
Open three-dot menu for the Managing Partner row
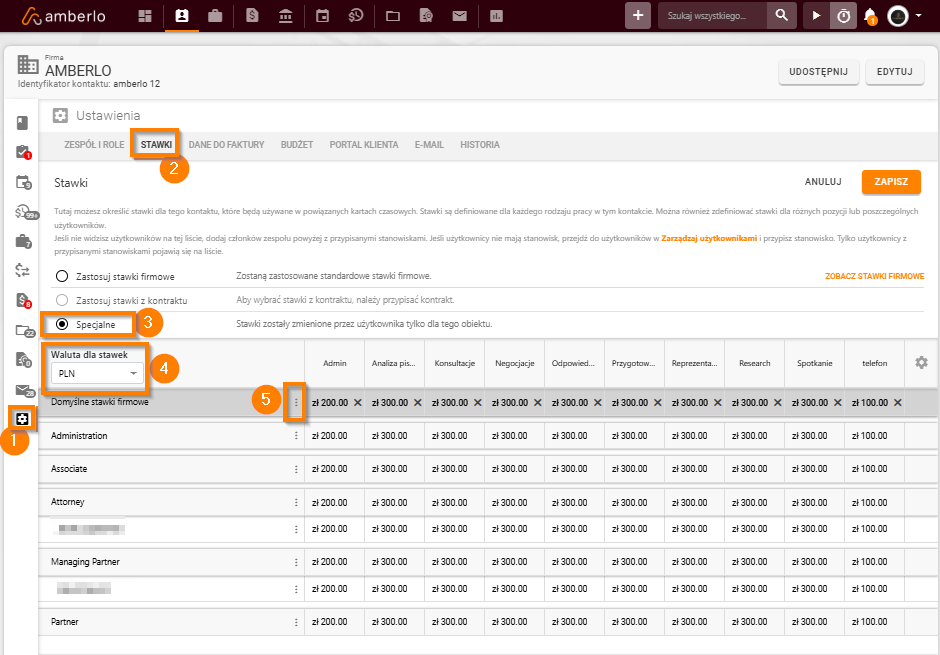click(296, 562)
